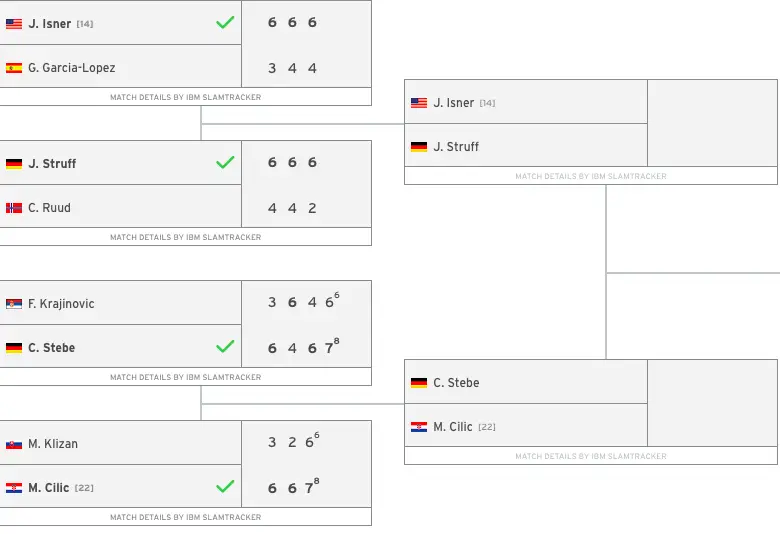Click the green winner checkmark for J. Struff
This screenshot has height=534, width=780.
(225, 162)
